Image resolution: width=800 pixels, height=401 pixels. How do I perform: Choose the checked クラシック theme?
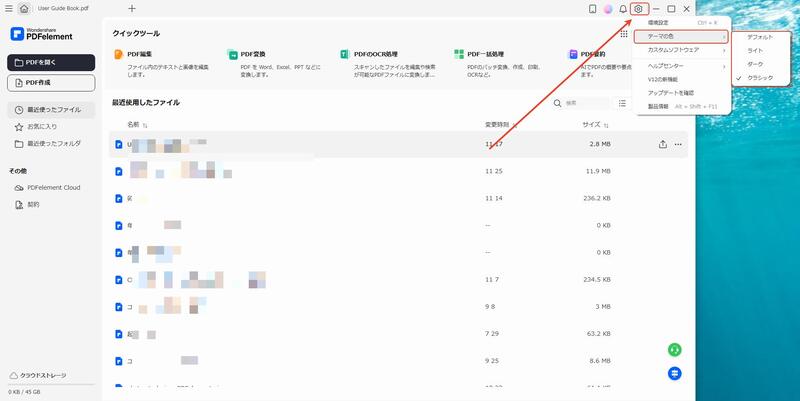point(759,77)
